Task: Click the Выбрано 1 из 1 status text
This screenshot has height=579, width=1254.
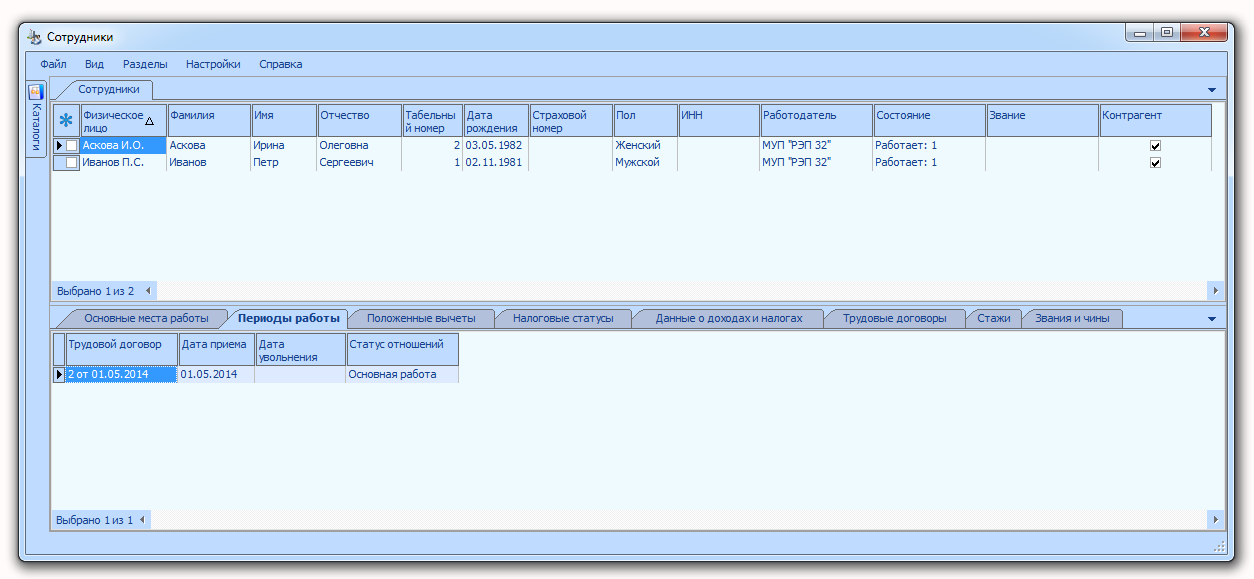Action: [x=94, y=520]
